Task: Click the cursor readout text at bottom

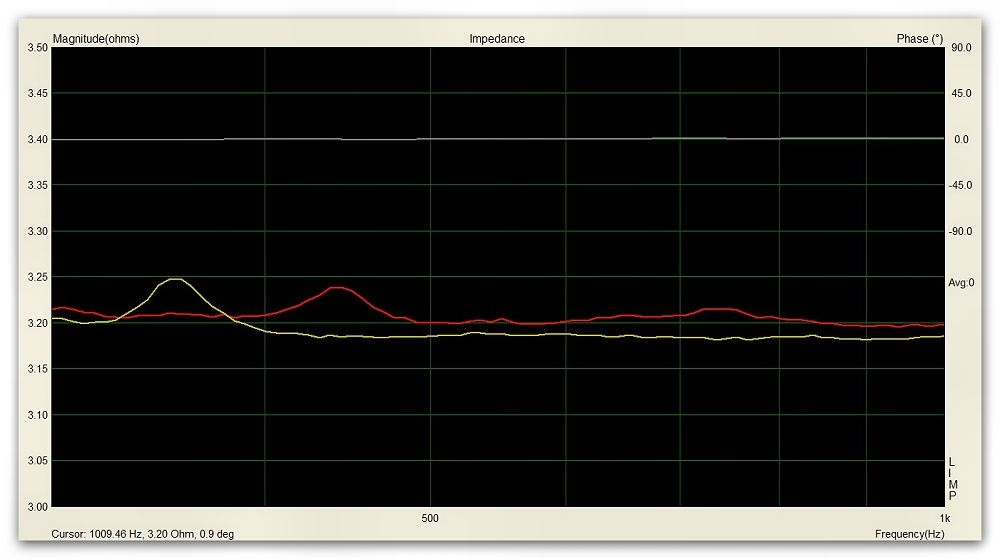Action: pos(142,534)
